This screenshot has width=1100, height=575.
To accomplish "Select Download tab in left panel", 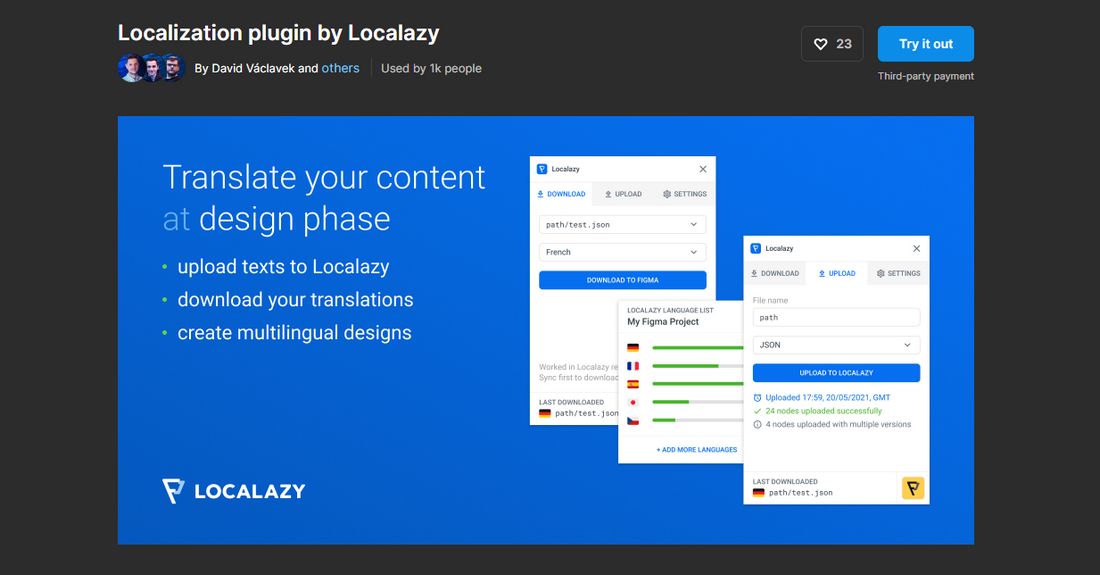I will pos(561,194).
